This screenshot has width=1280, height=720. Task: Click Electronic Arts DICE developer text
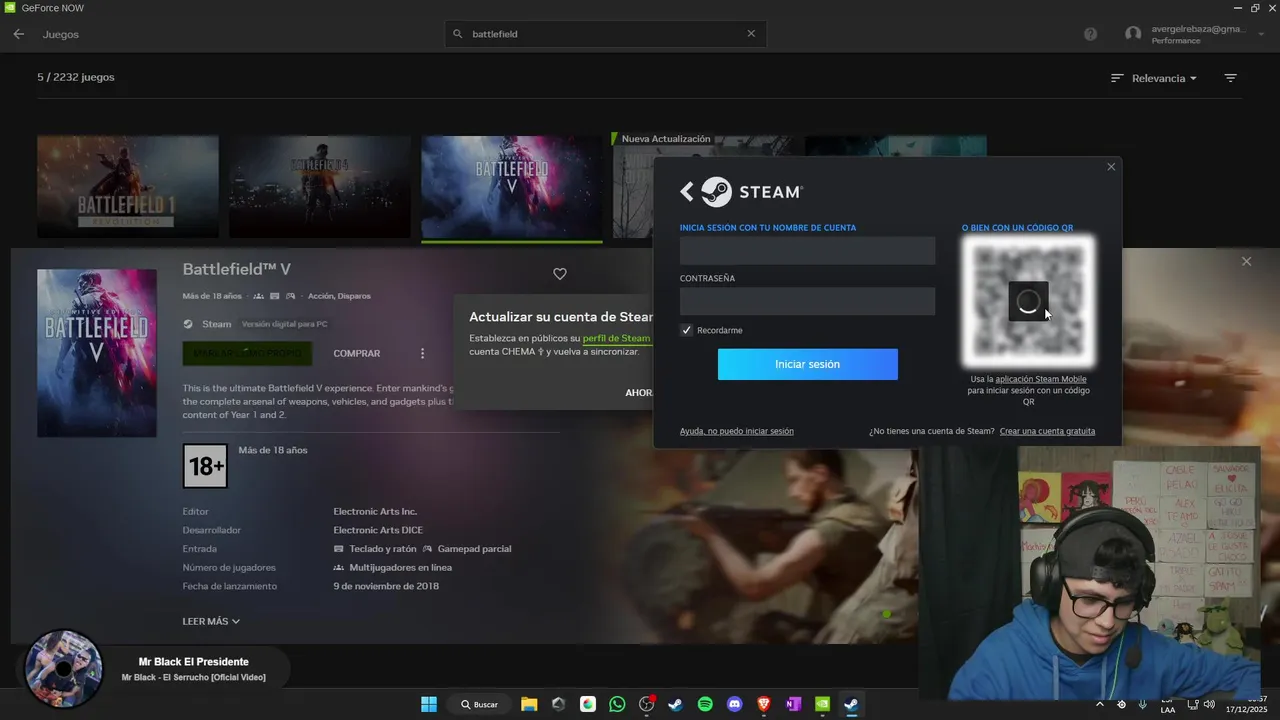coord(378,530)
